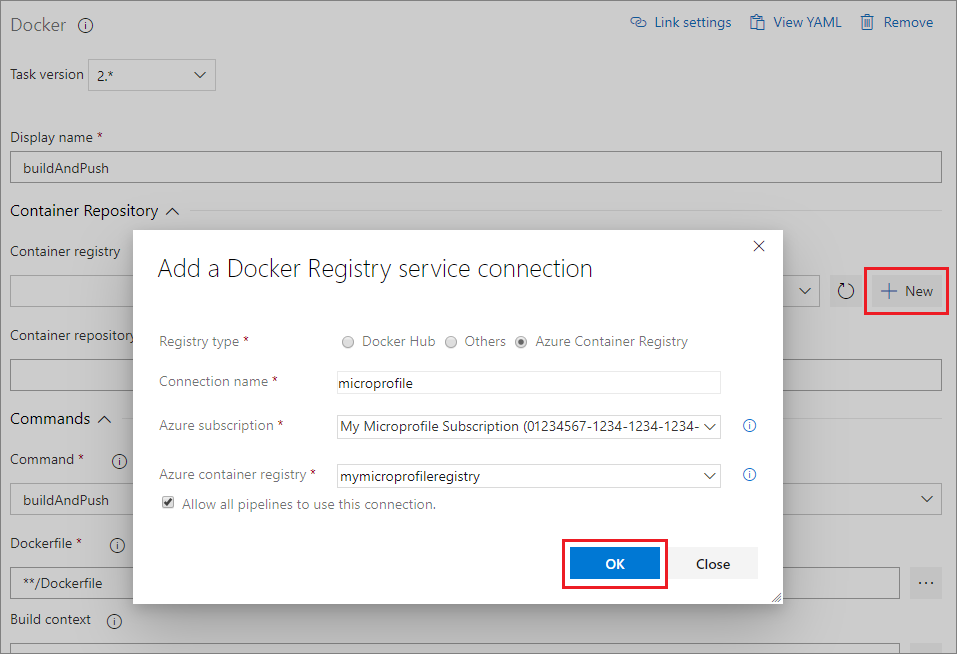Click the info icon beside Azure subscription
The width and height of the screenshot is (957, 654).
pos(749,425)
